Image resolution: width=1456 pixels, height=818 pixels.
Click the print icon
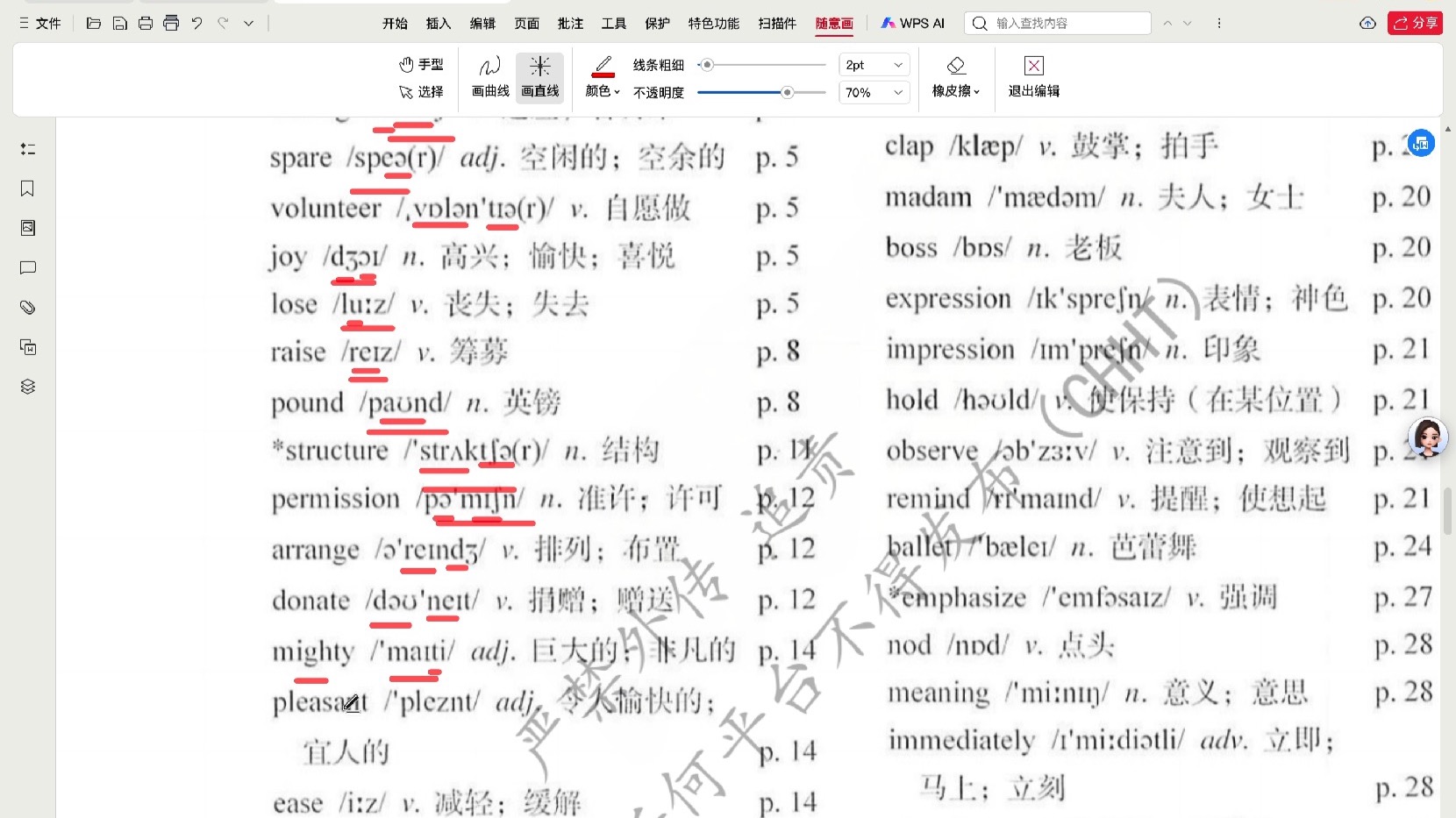pyautogui.click(x=146, y=24)
